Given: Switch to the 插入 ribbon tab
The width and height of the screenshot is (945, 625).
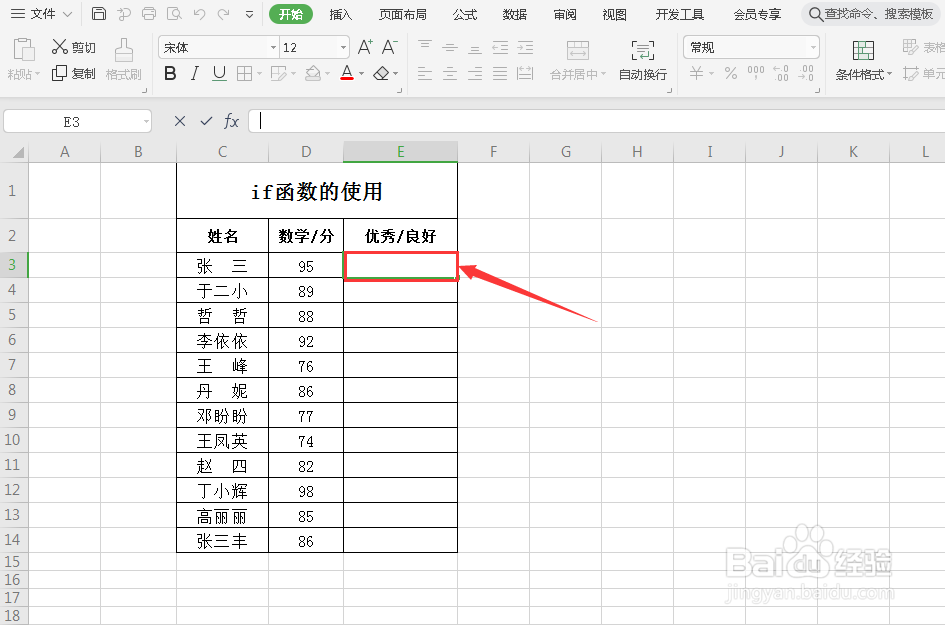Looking at the screenshot, I should pyautogui.click(x=340, y=14).
